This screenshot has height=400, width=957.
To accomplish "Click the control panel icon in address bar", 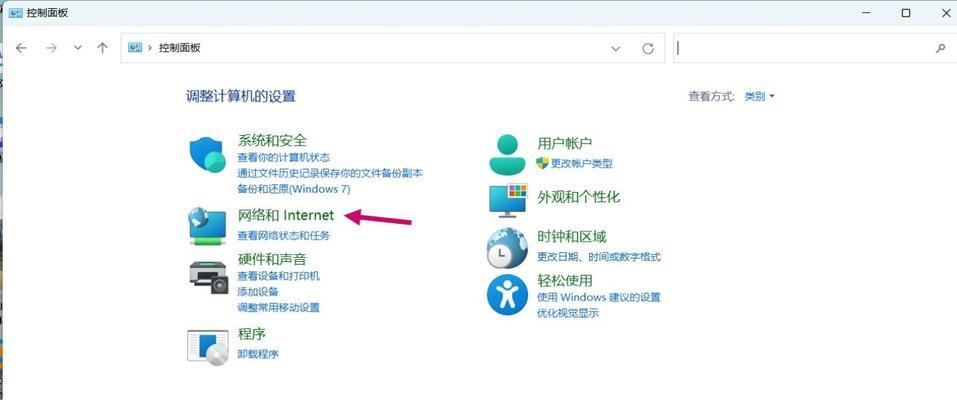I will pos(135,48).
